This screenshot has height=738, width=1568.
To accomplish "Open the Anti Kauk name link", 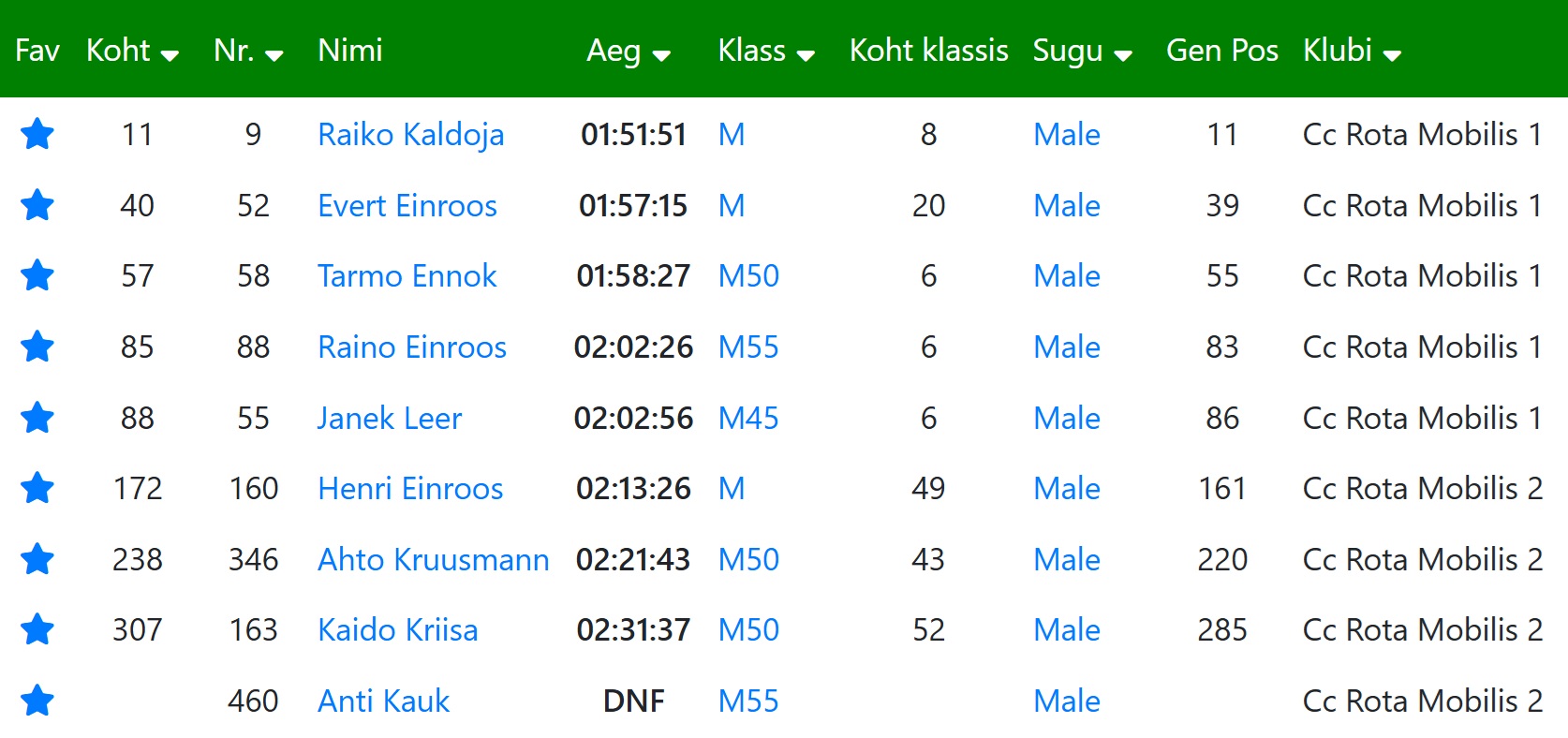I will coord(383,701).
